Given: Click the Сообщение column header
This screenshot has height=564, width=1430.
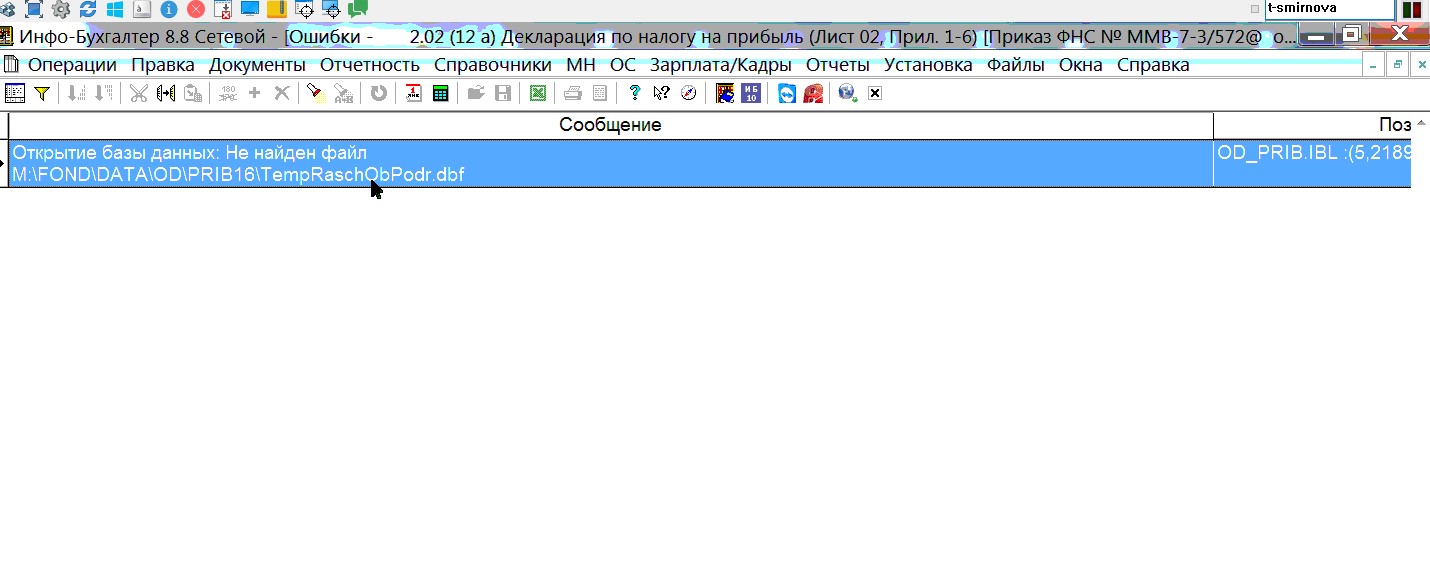Looking at the screenshot, I should 610,125.
